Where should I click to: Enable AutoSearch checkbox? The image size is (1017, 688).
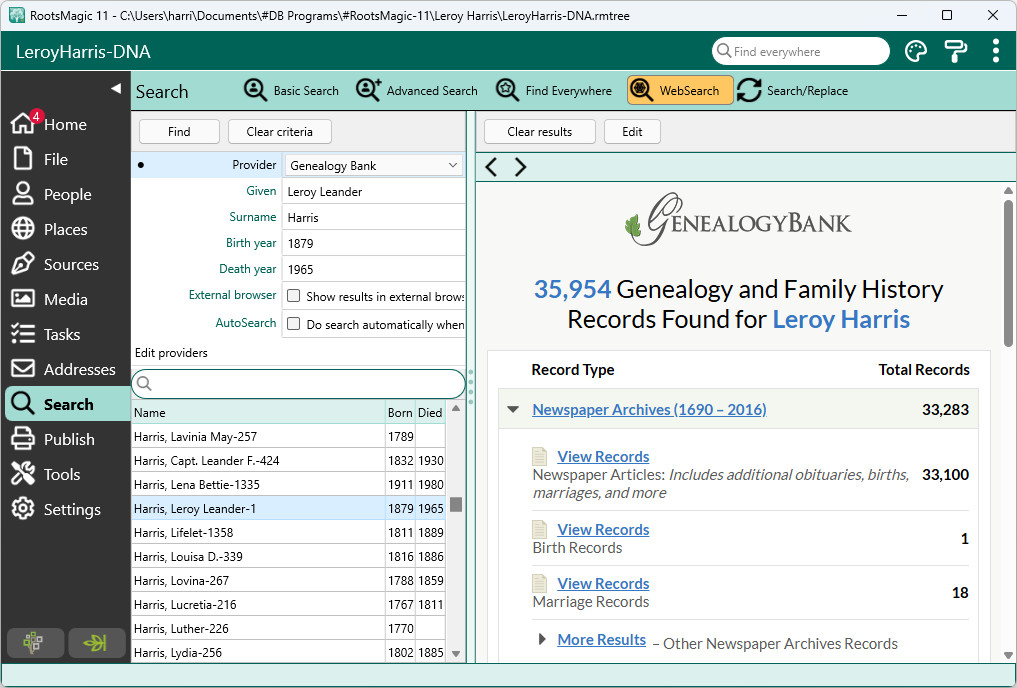(294, 324)
